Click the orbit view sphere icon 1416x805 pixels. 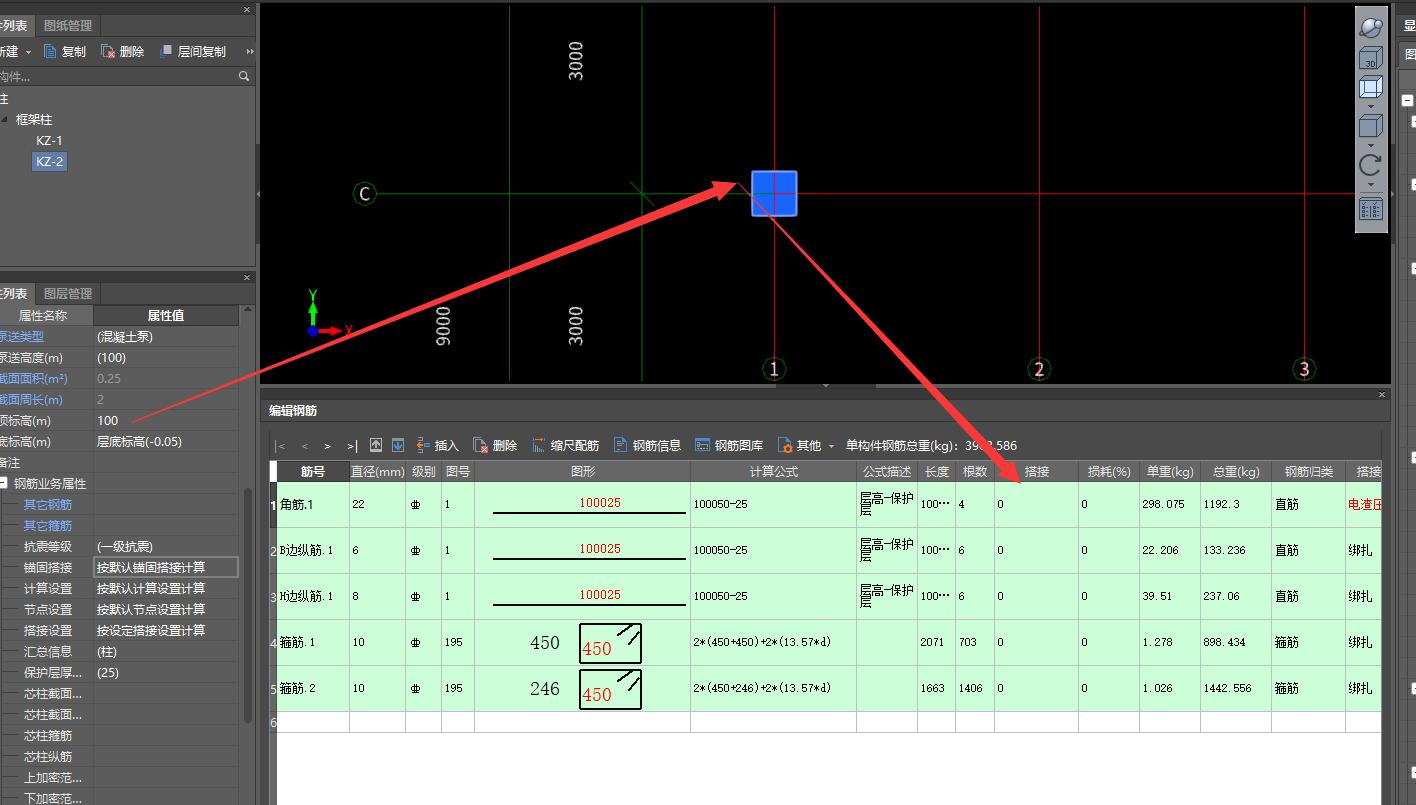1370,28
